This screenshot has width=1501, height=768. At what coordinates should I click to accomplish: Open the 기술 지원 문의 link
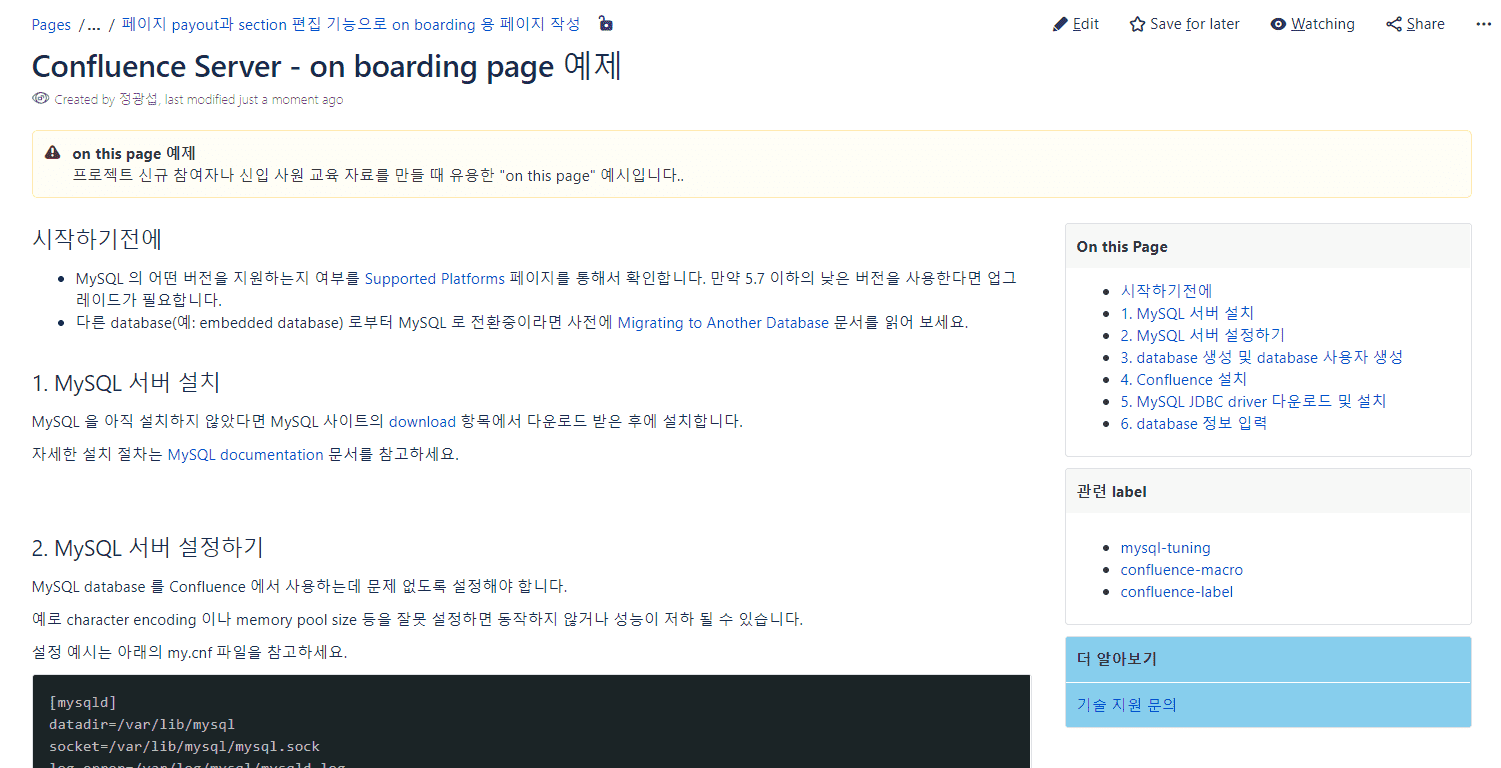(x=1126, y=705)
